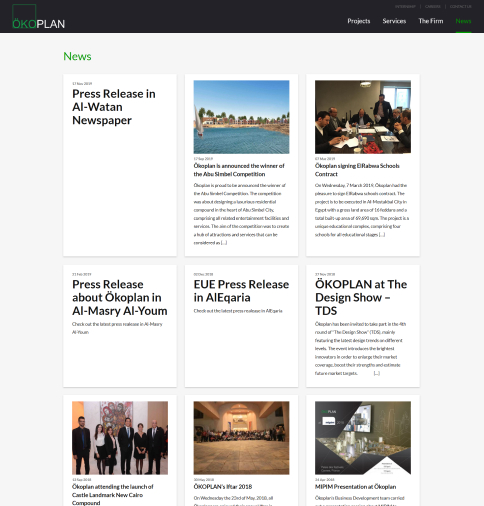
Task: Click the Castle Landmark launch group photo
Action: click(120, 438)
